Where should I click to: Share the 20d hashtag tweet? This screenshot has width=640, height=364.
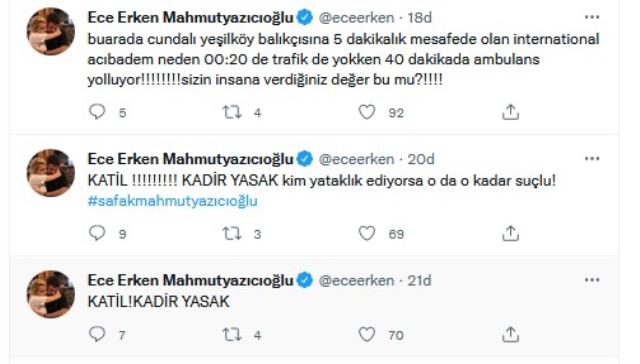pyautogui.click(x=510, y=233)
